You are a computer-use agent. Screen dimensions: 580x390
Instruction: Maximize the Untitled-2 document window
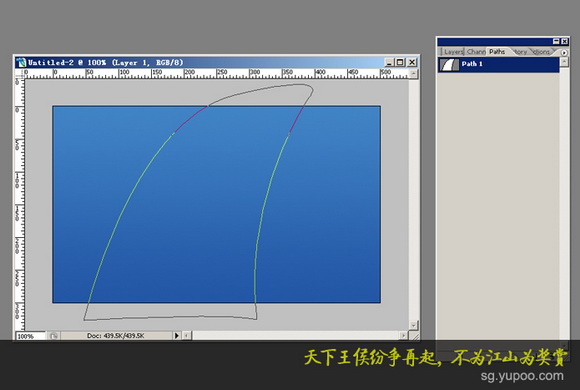coord(400,62)
